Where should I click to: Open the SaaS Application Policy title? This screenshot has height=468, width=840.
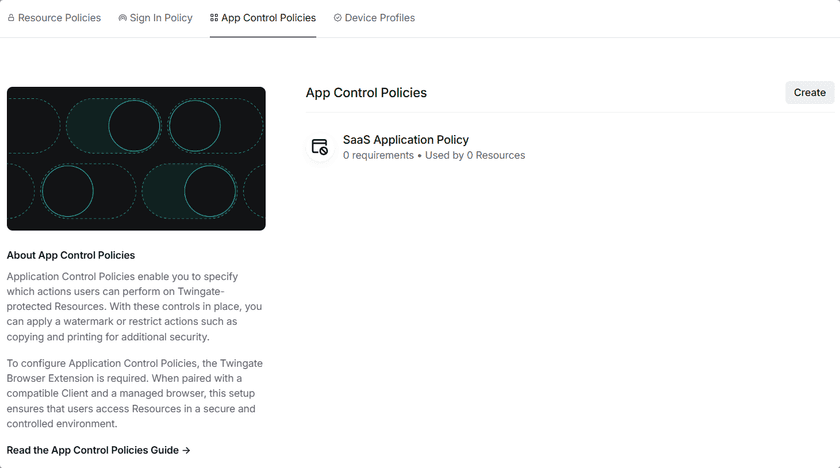click(x=406, y=140)
